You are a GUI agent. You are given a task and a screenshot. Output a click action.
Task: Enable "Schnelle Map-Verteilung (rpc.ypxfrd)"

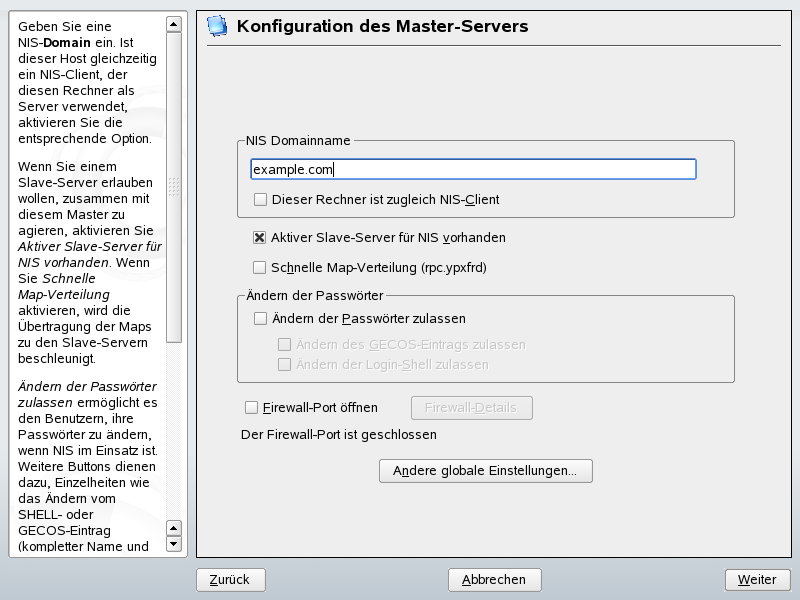click(258, 267)
